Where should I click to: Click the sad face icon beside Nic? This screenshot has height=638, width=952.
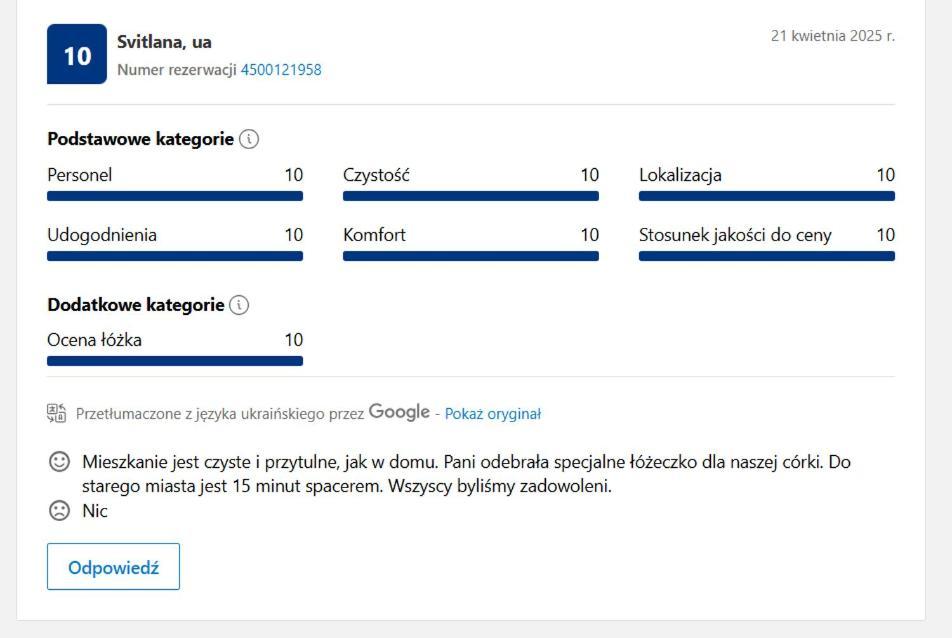tap(60, 511)
